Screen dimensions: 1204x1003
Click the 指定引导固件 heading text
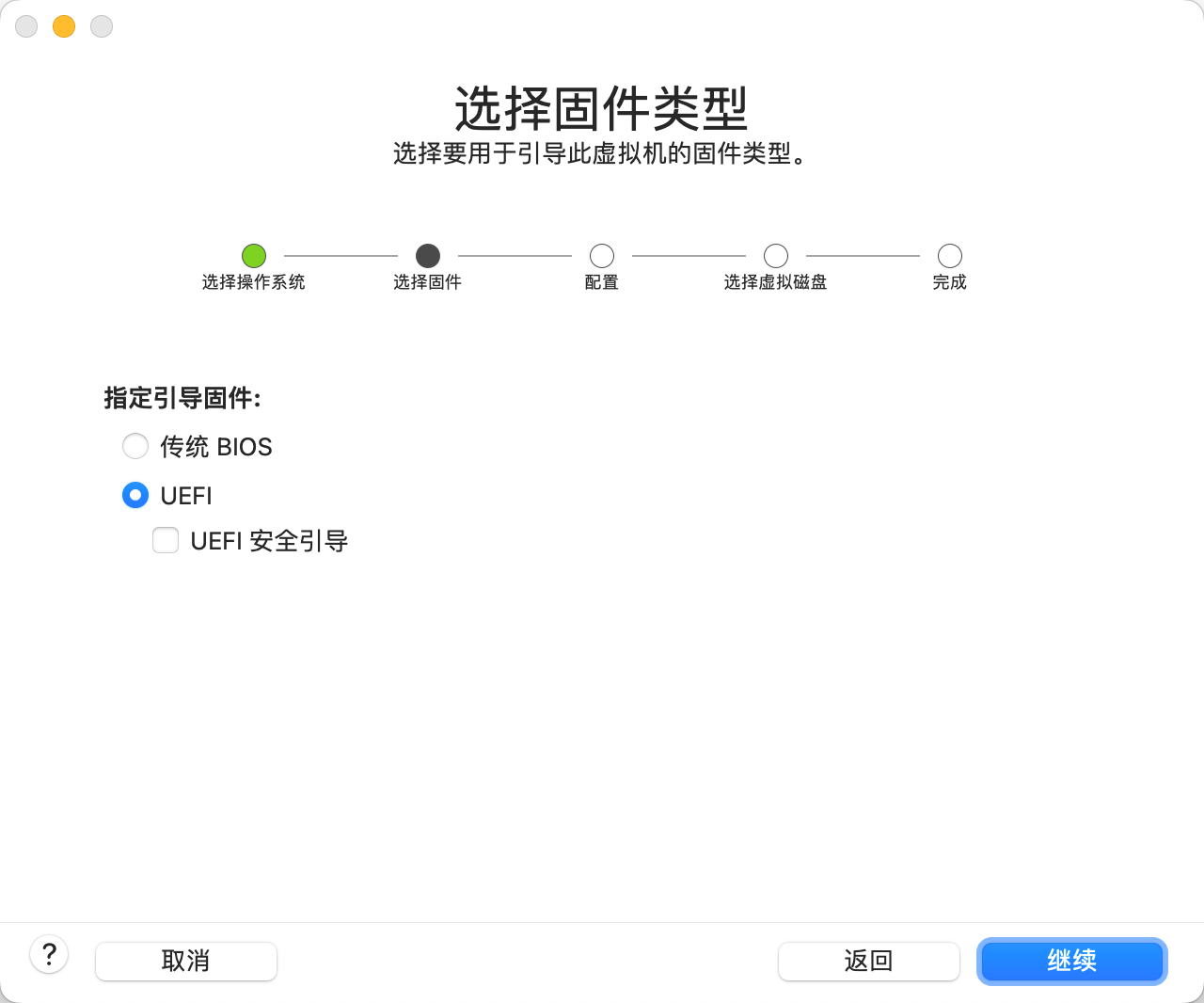coord(182,398)
